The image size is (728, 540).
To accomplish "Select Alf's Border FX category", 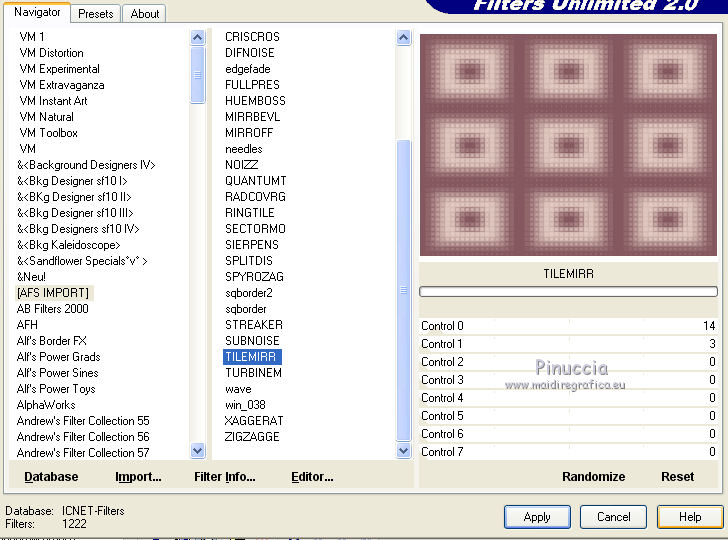I will (52, 341).
